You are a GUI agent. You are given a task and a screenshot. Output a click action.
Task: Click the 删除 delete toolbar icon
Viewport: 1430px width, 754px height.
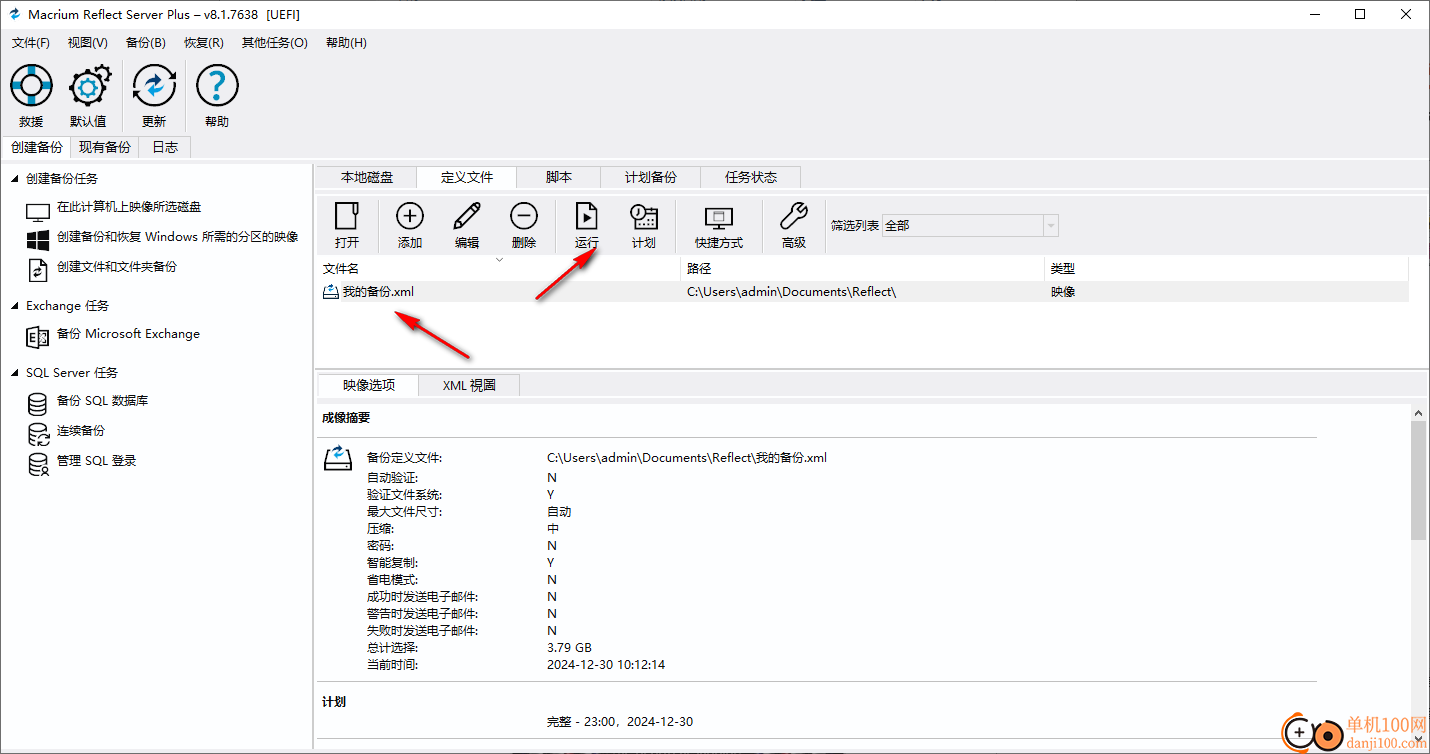click(524, 216)
